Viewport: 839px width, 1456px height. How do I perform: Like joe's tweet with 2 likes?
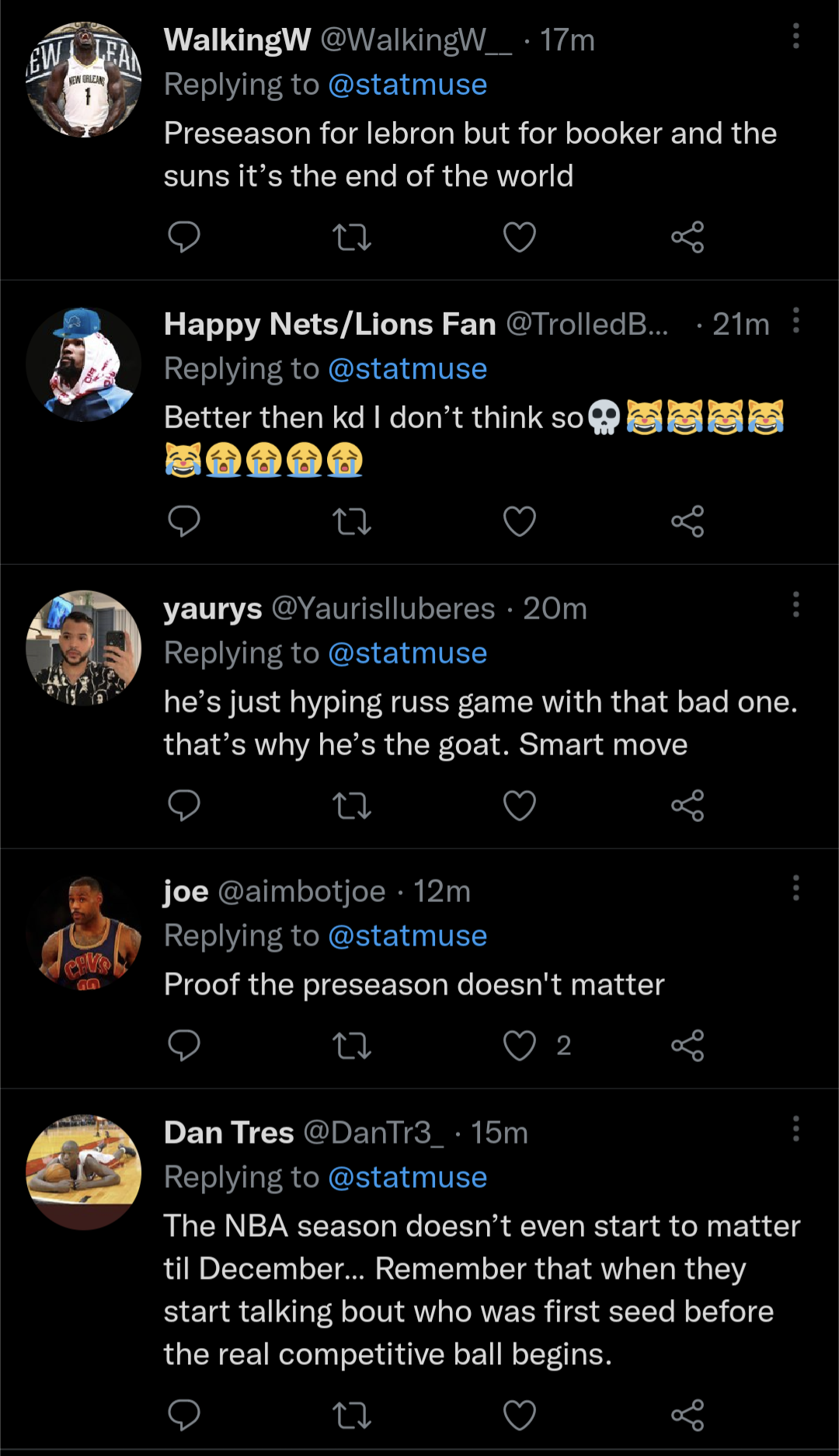520,1045
